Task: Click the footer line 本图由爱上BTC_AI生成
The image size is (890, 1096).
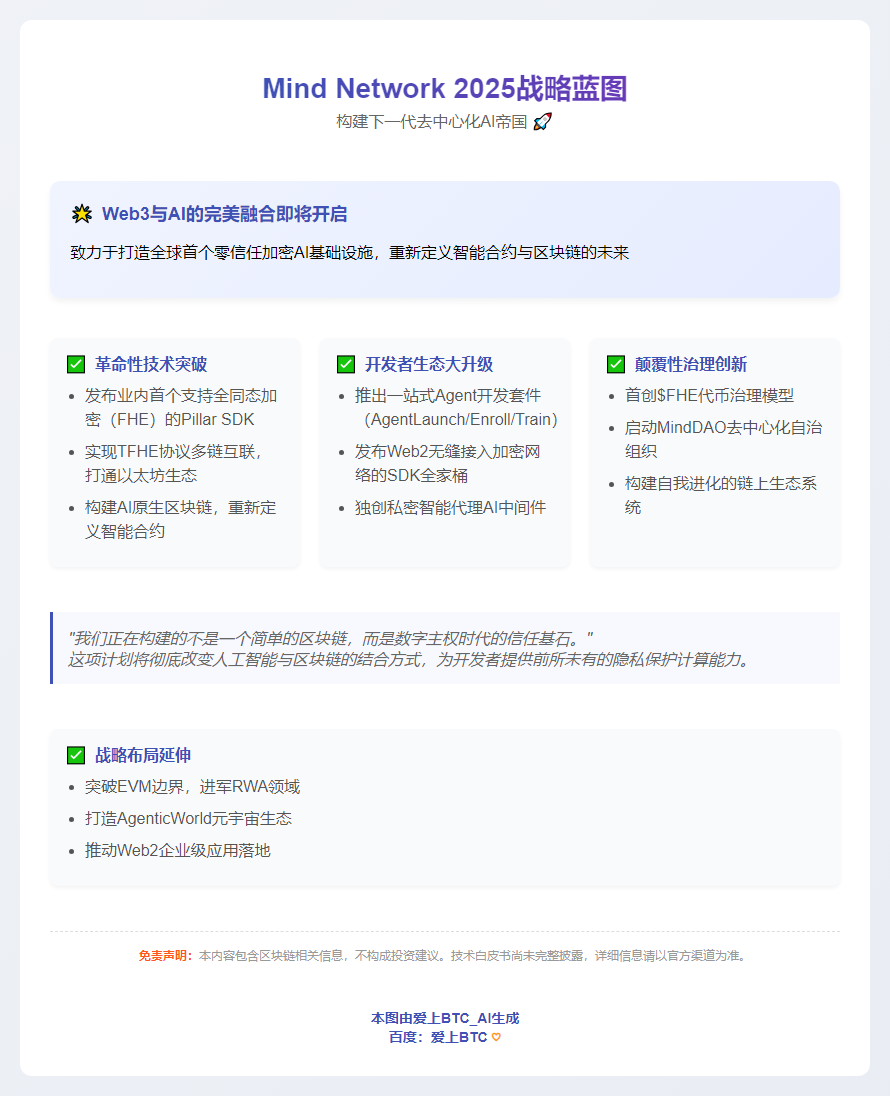Action: click(445, 1018)
